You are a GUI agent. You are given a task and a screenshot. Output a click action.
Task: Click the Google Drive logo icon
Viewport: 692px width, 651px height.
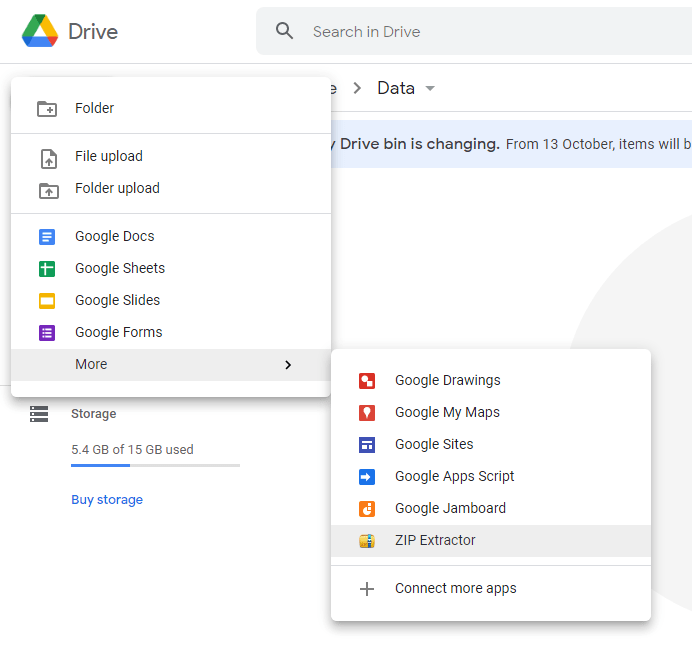pos(40,31)
